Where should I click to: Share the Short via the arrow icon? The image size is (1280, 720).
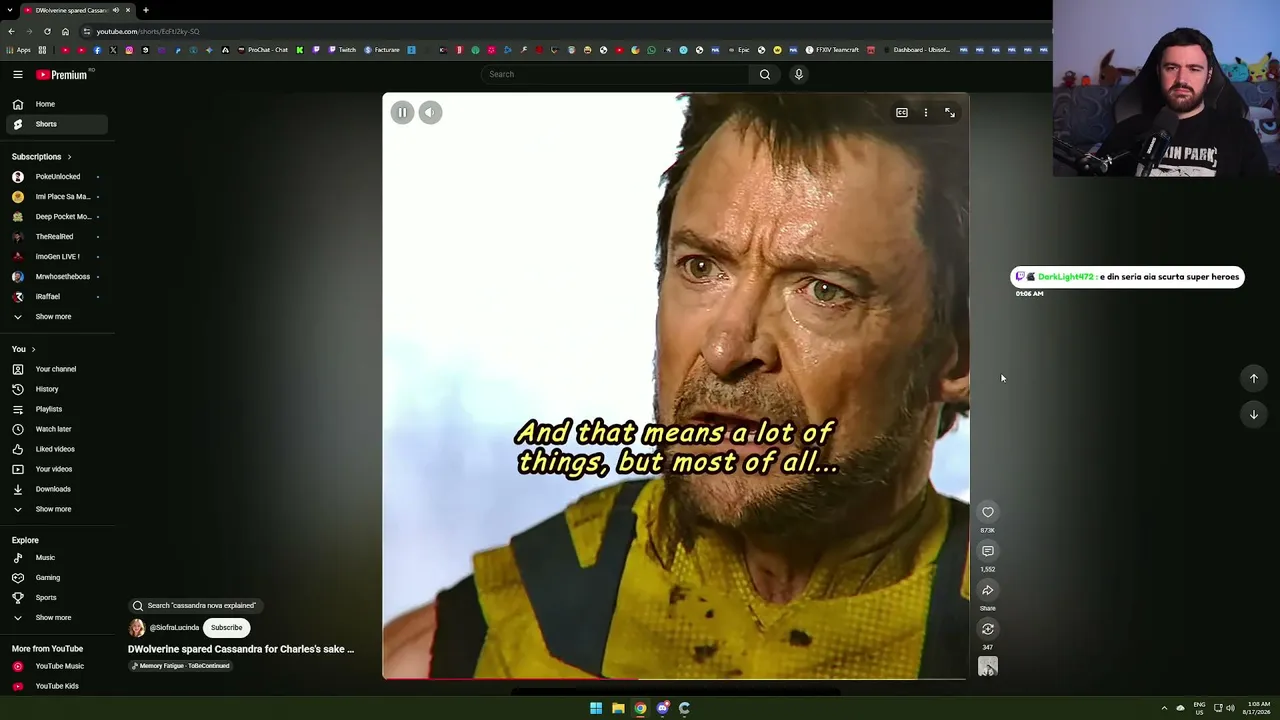tap(988, 590)
